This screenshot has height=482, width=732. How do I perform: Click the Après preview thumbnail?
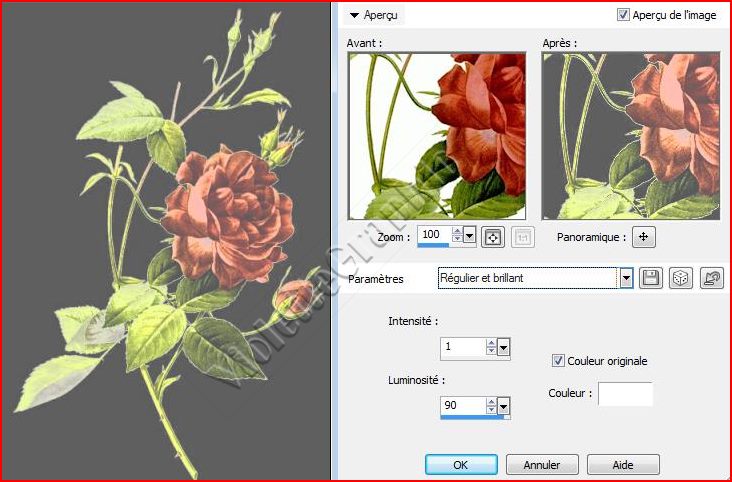pyautogui.click(x=630, y=136)
